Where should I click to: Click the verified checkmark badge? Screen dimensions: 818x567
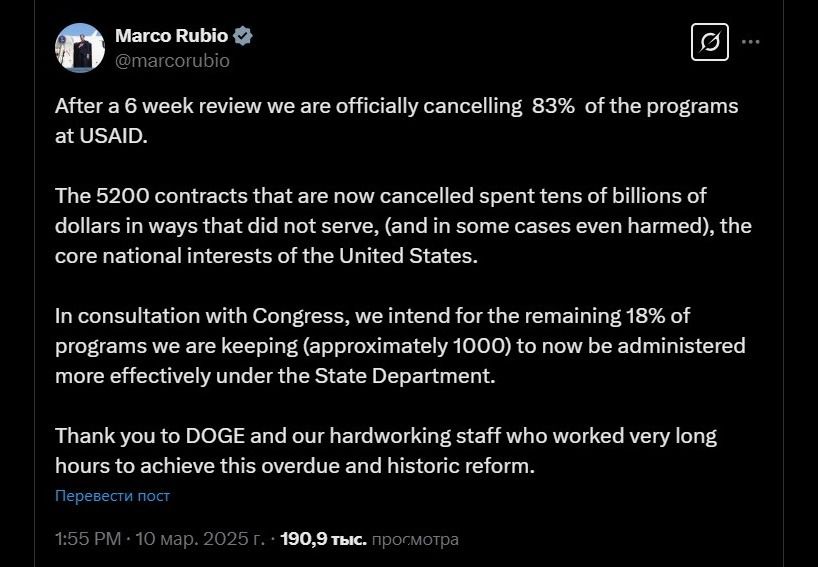(243, 36)
